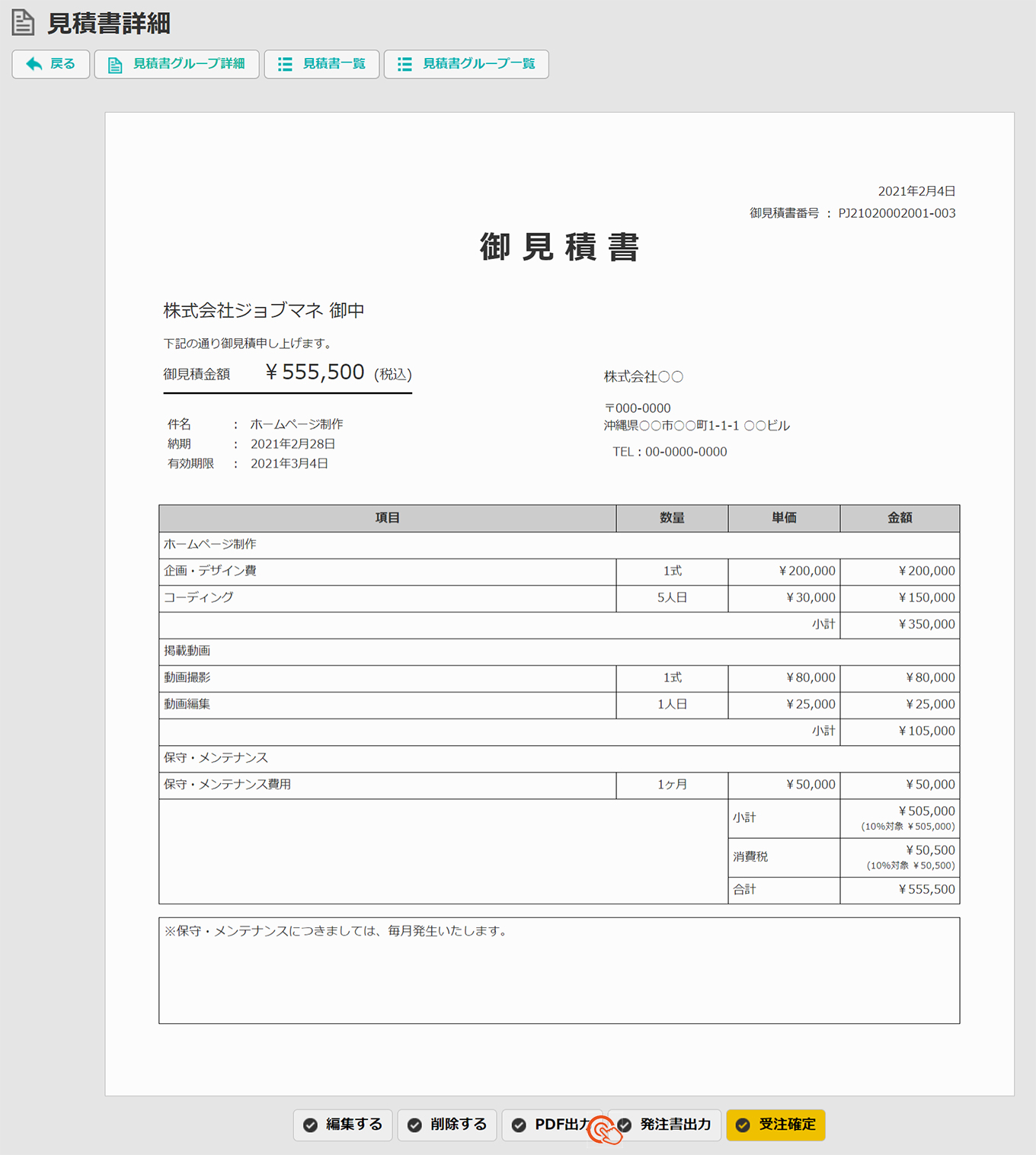1036x1155 pixels.
Task: Click the check icon on PDF出力
Action: point(519,1125)
